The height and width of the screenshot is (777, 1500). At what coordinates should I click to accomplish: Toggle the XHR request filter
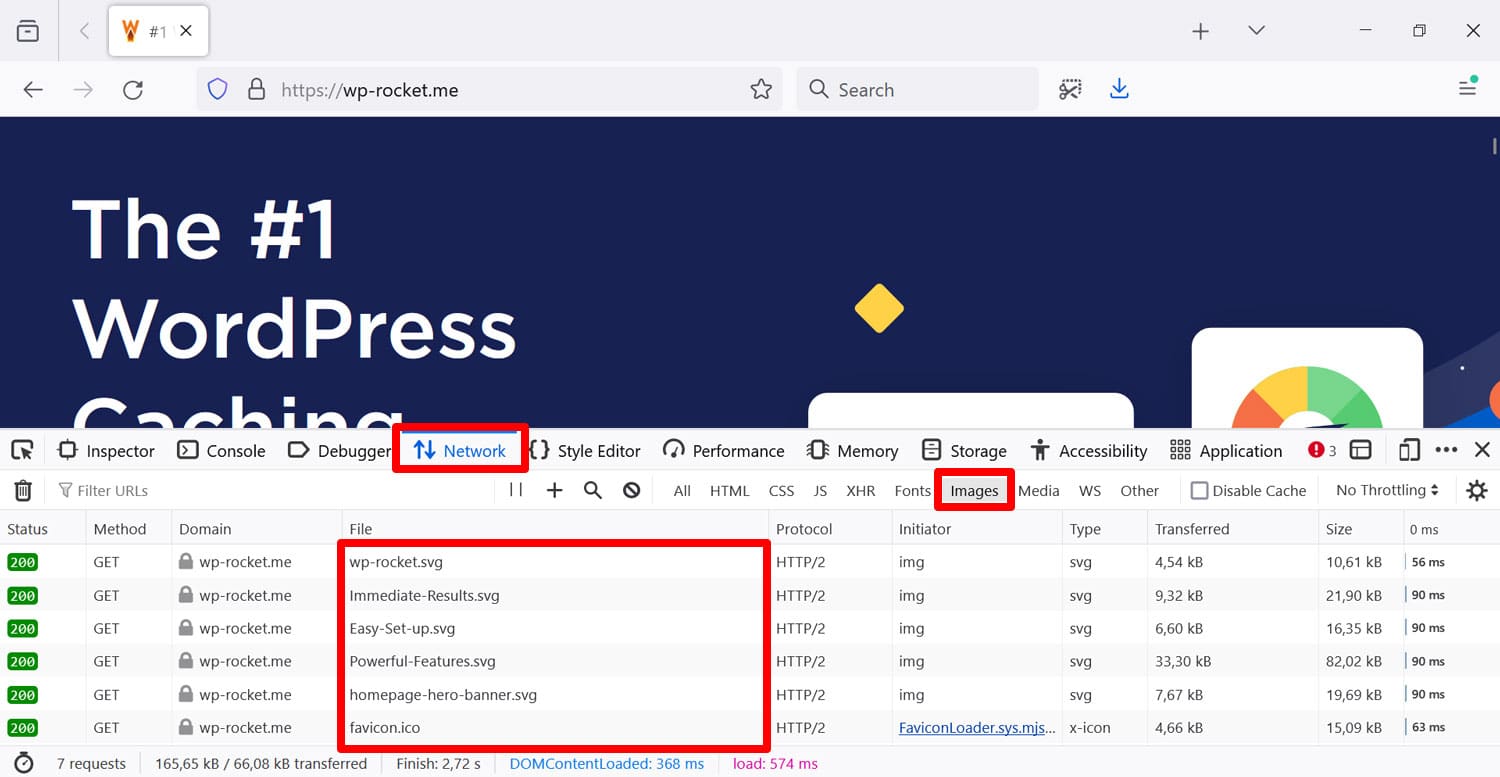[860, 491]
